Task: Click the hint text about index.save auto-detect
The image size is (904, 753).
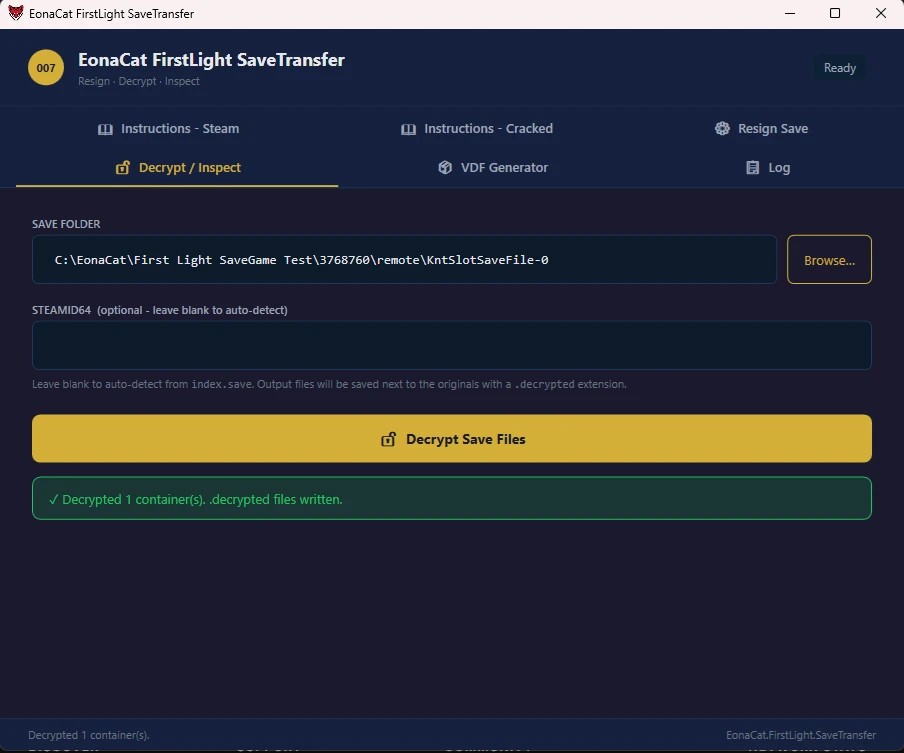Action: point(329,384)
